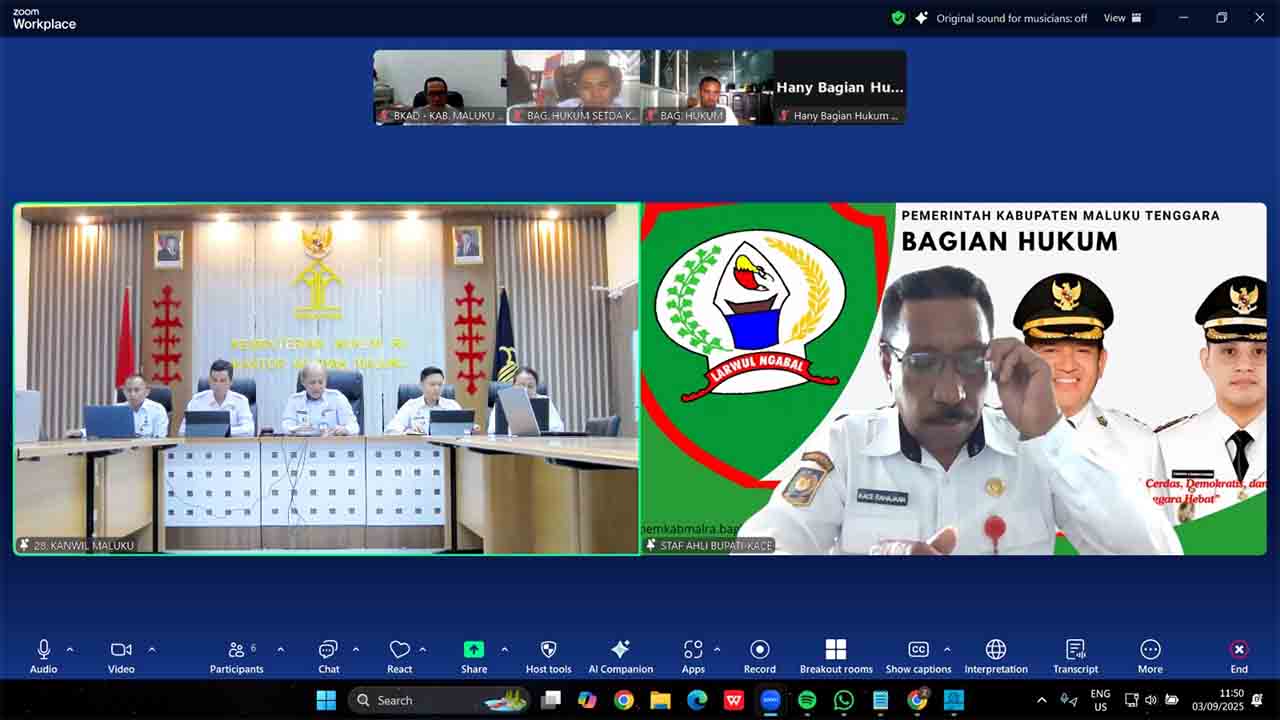Viewport: 1280px width, 720px height.
Task: Open the Transcript panel
Action: 1075,655
